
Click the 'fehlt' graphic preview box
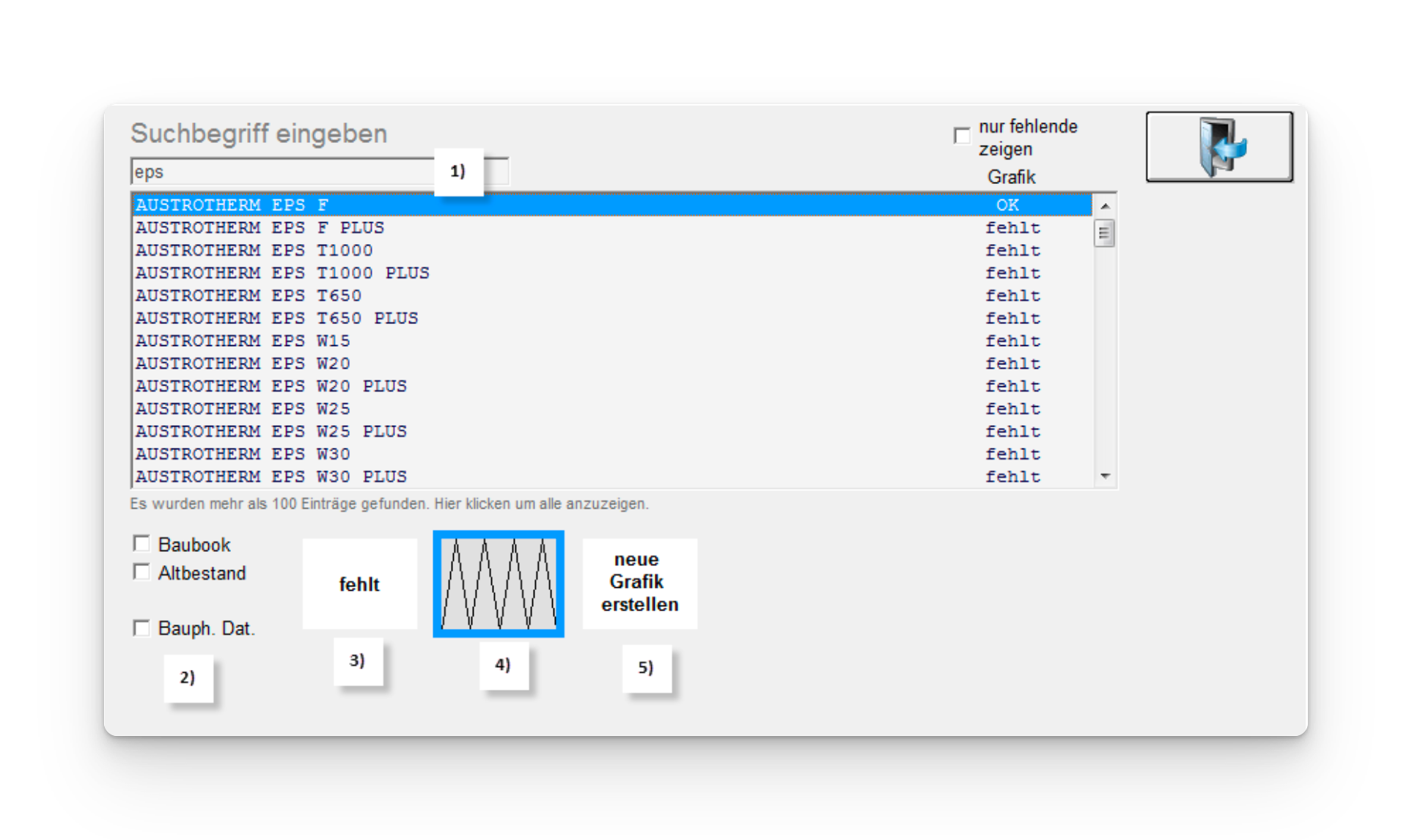coord(359,584)
